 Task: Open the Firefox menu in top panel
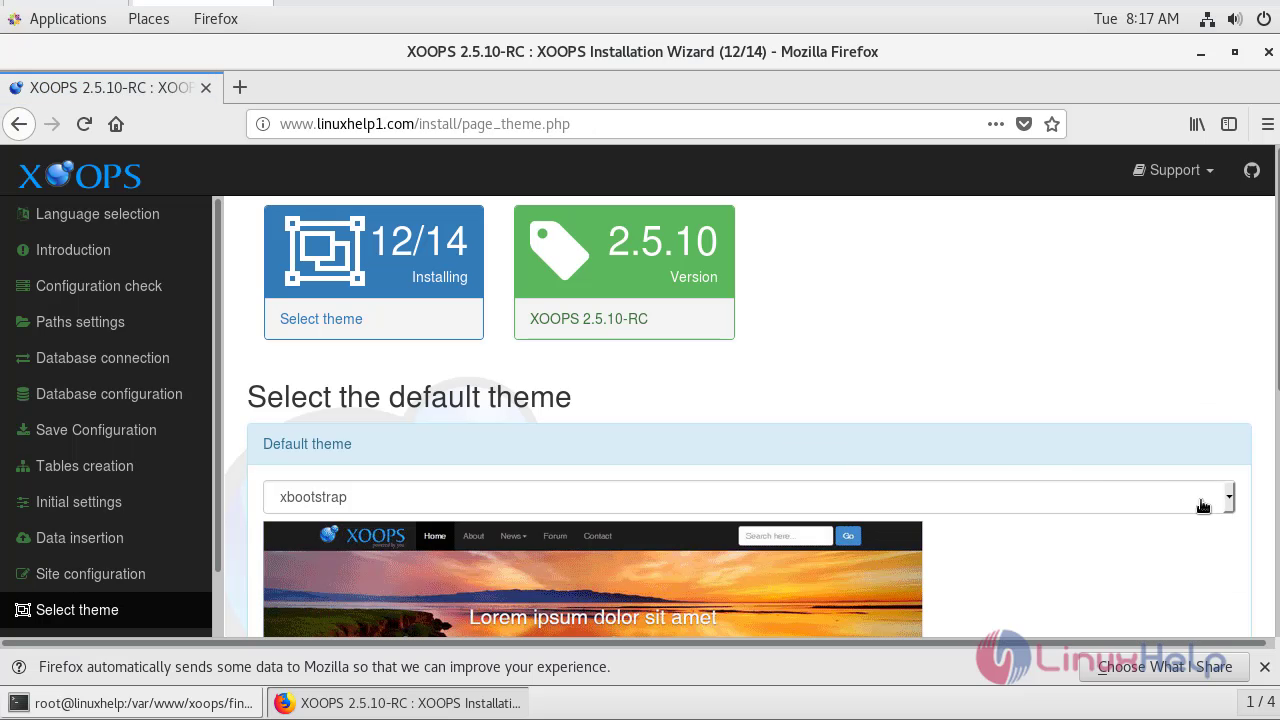(x=216, y=19)
